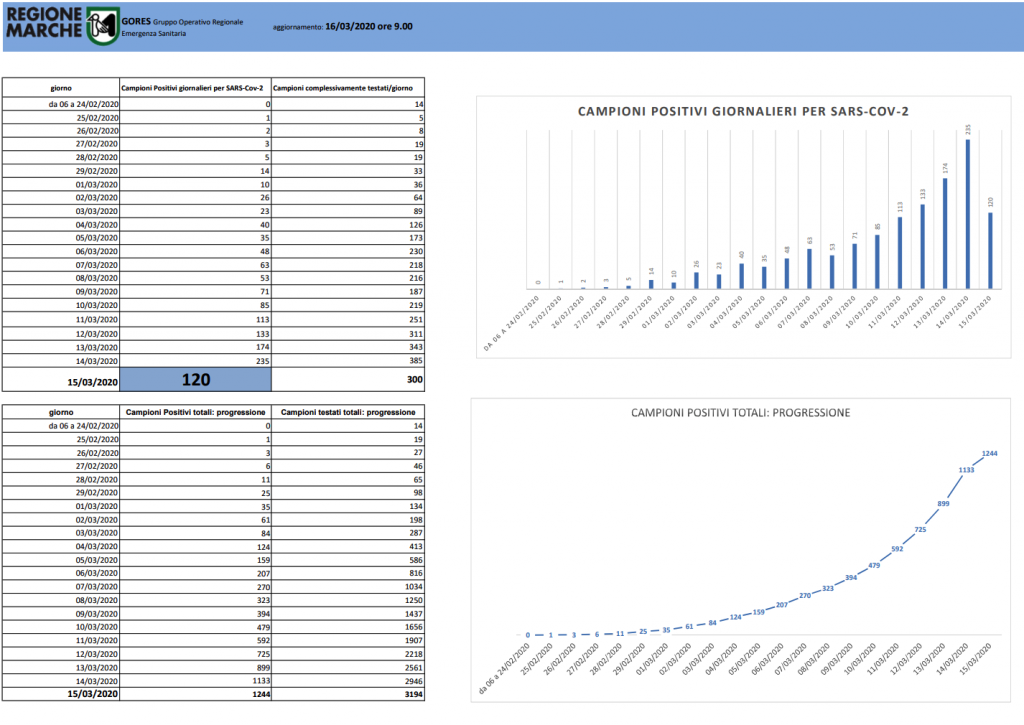This screenshot has height=725, width=1024.
Task: Click the Regione Marche emblem logo
Action: [x=103, y=26]
